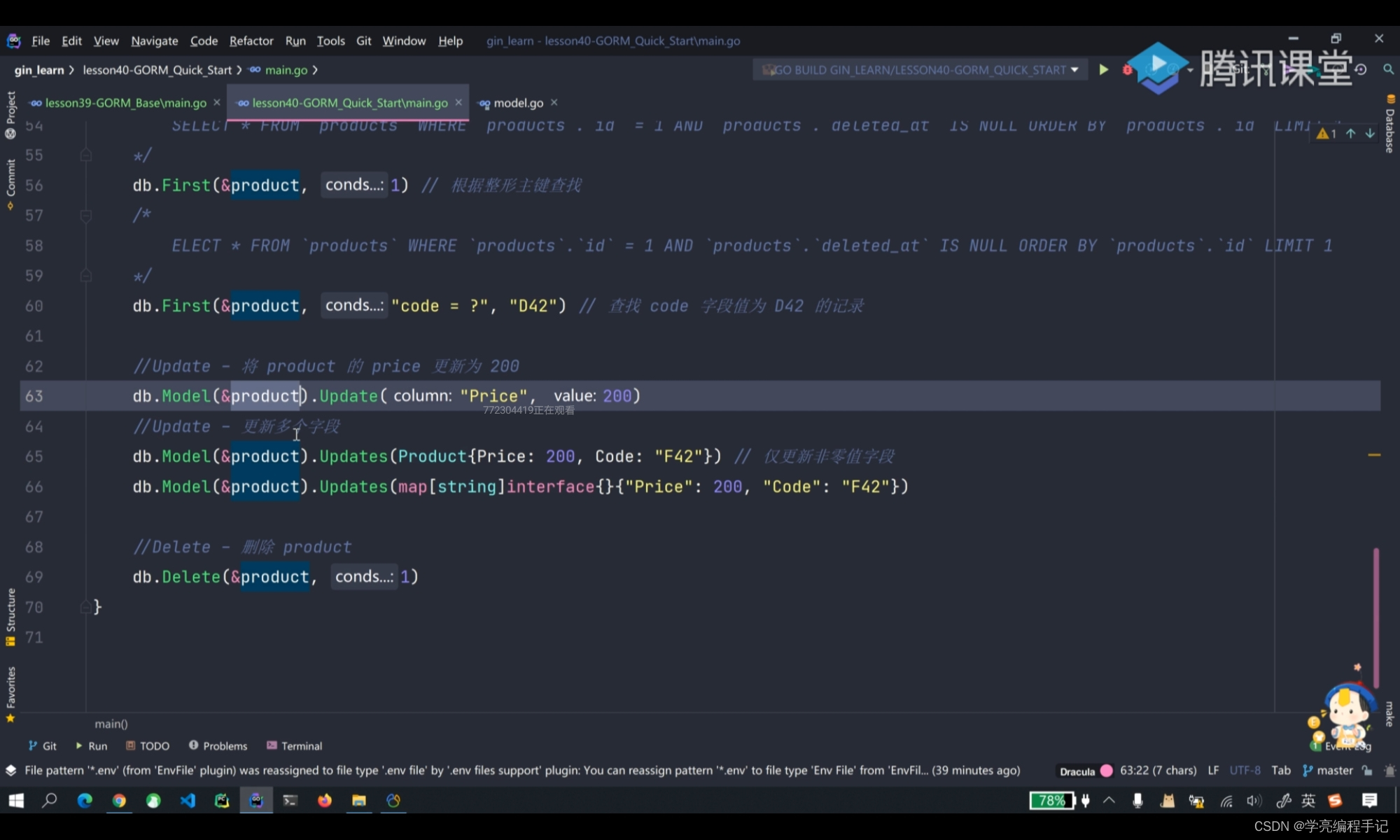Open the Database tool window
1400x840 pixels.
pyautogui.click(x=1389, y=124)
